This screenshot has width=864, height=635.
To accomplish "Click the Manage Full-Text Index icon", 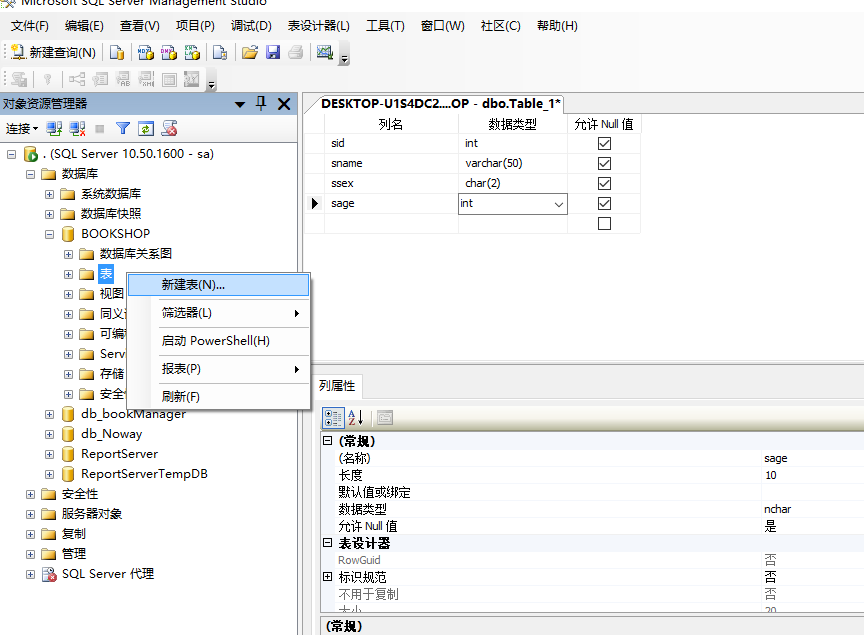I will (123, 79).
